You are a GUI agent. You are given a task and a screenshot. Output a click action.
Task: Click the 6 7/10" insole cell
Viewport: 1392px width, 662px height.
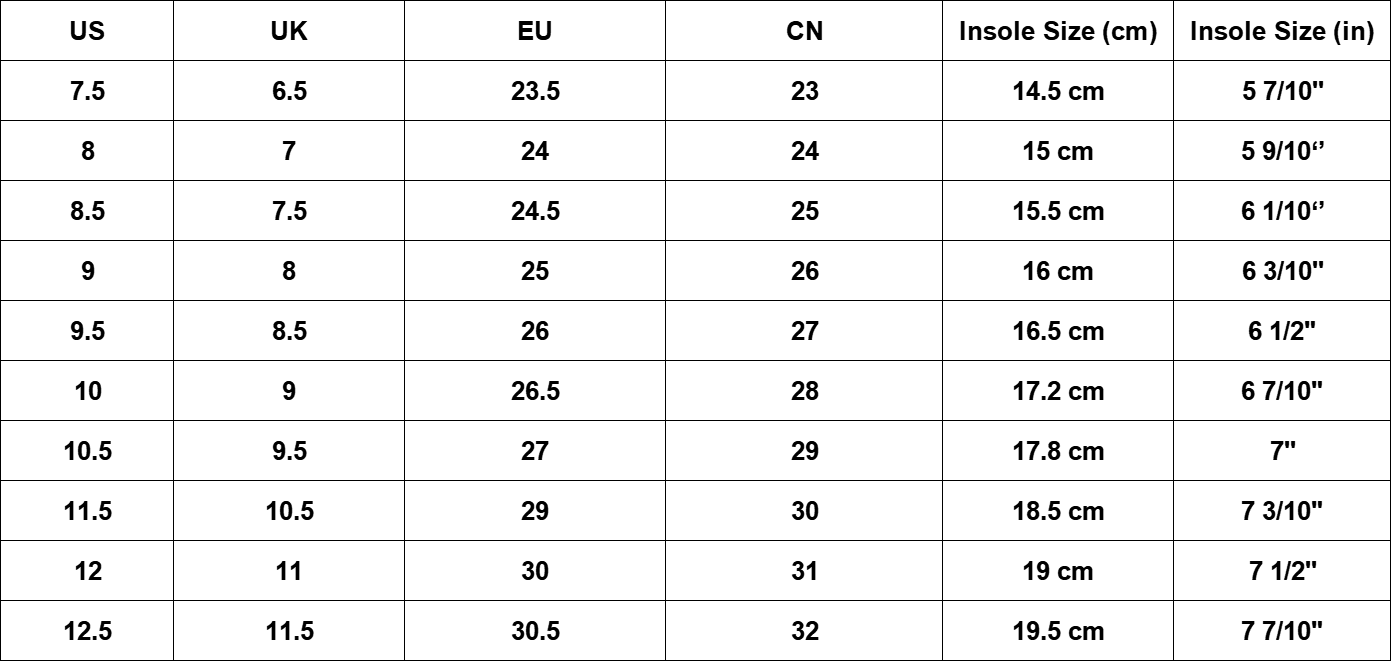pos(1282,391)
